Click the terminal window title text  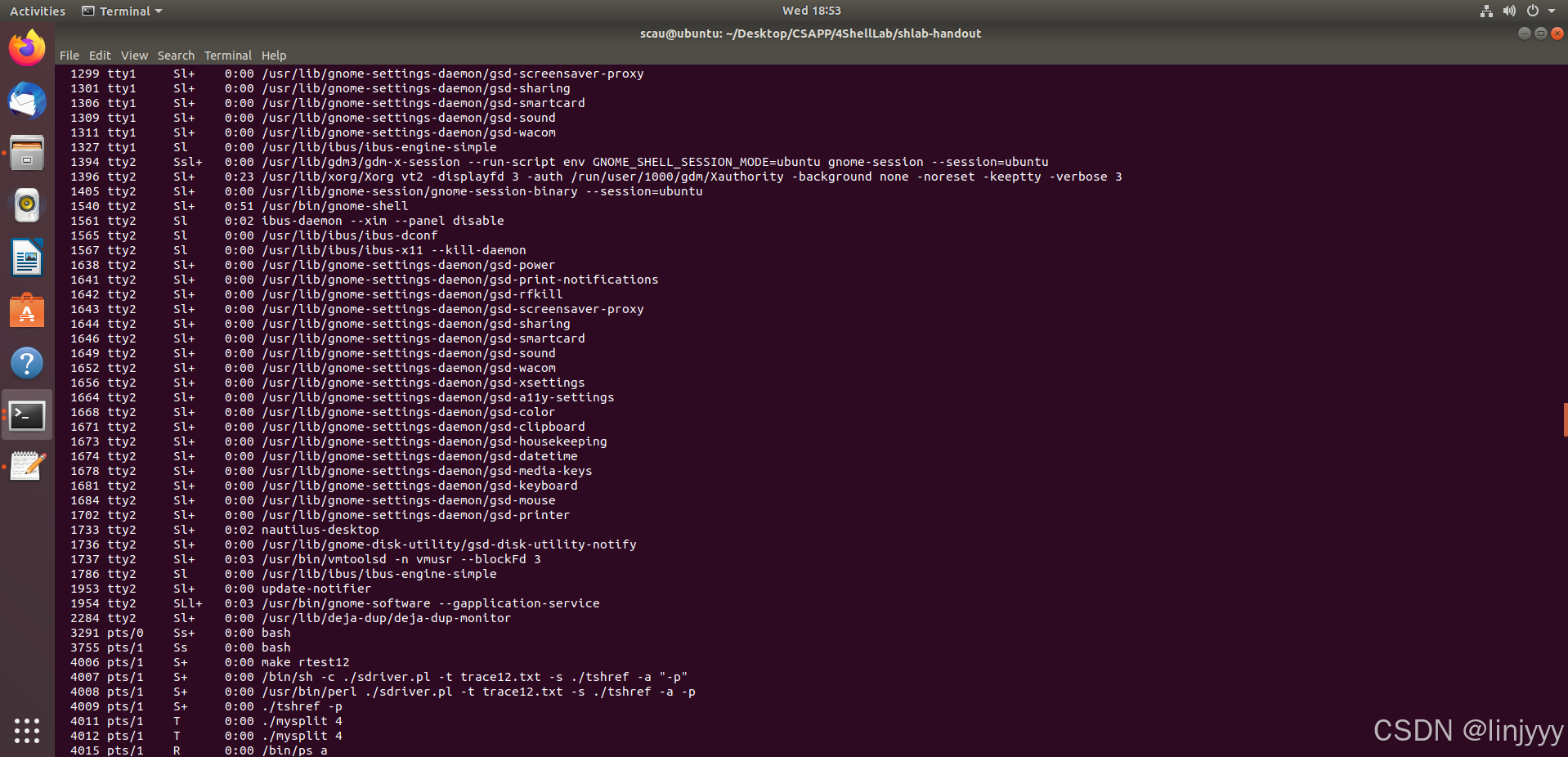point(810,34)
